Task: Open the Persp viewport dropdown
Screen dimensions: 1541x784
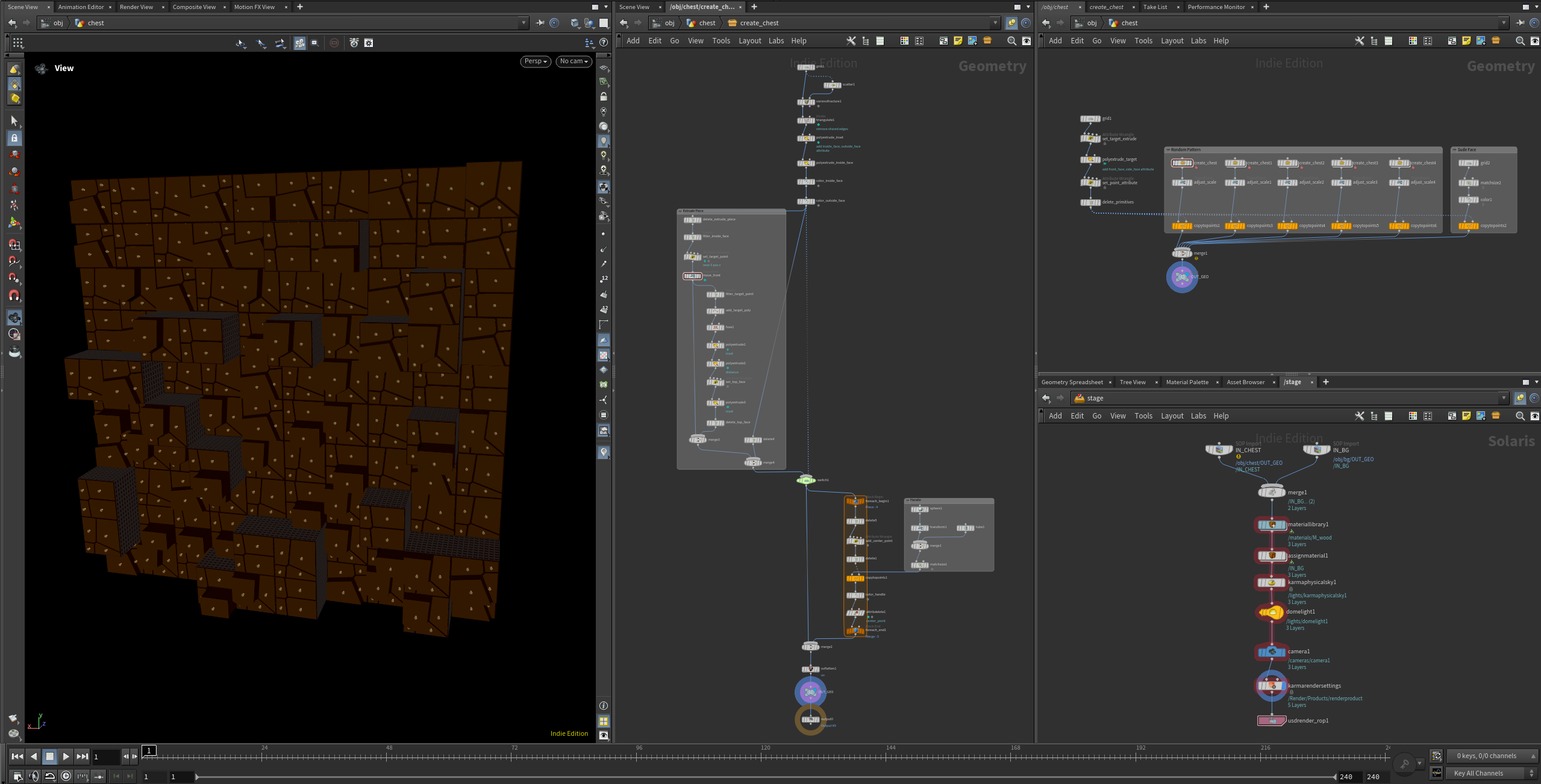Action: (x=535, y=61)
